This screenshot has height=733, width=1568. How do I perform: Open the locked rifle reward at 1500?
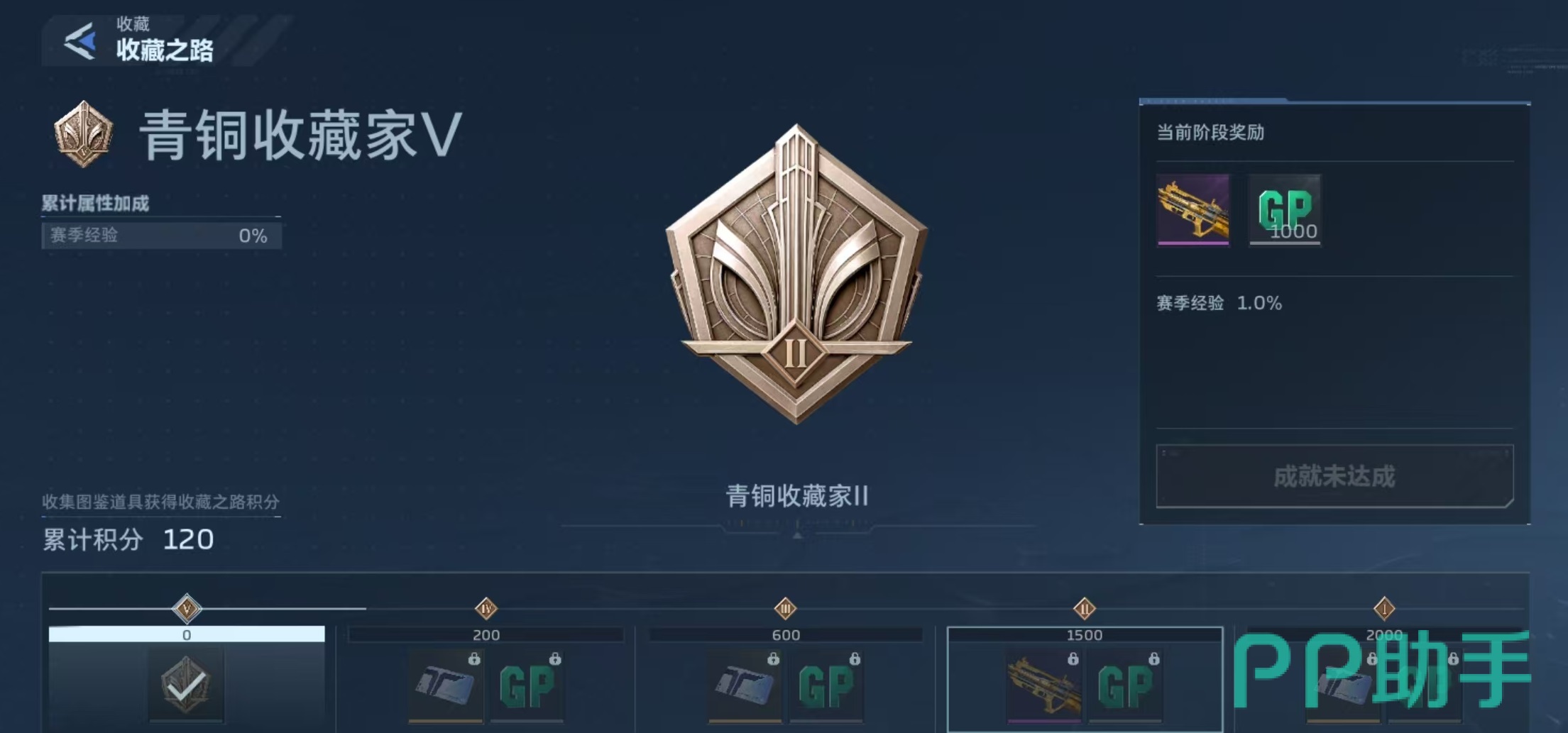coord(1045,686)
